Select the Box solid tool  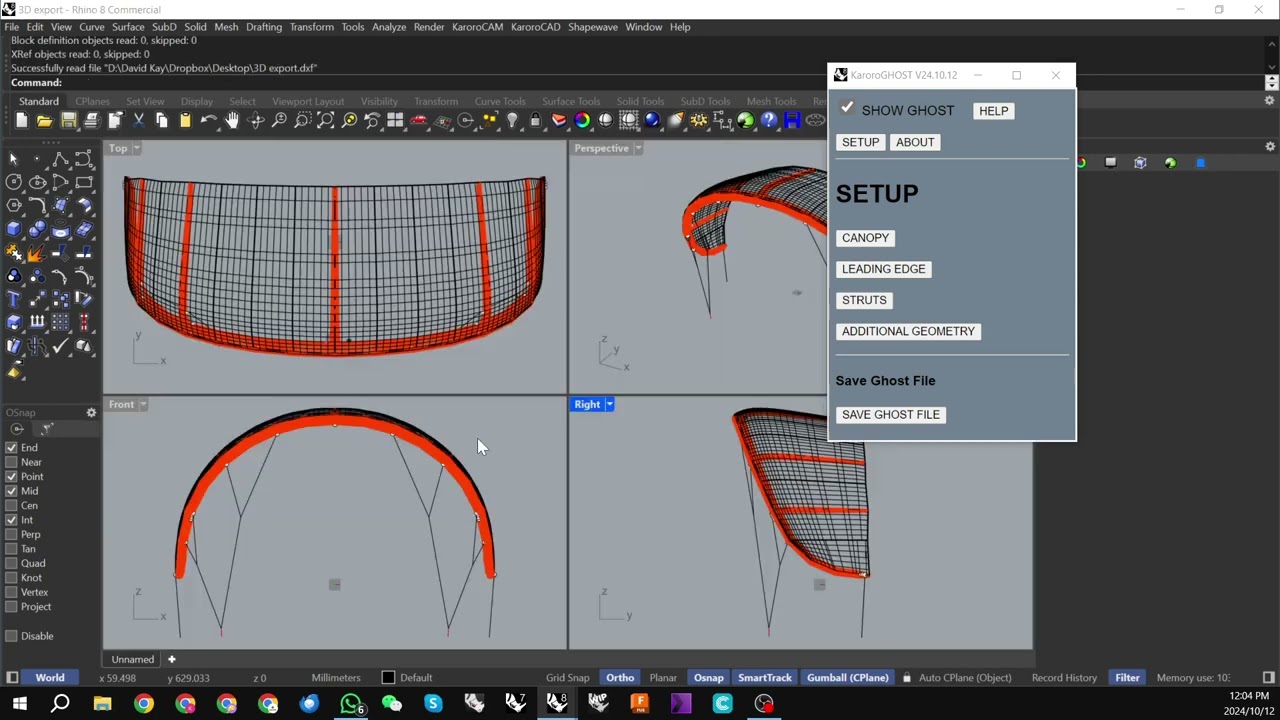coord(14,228)
